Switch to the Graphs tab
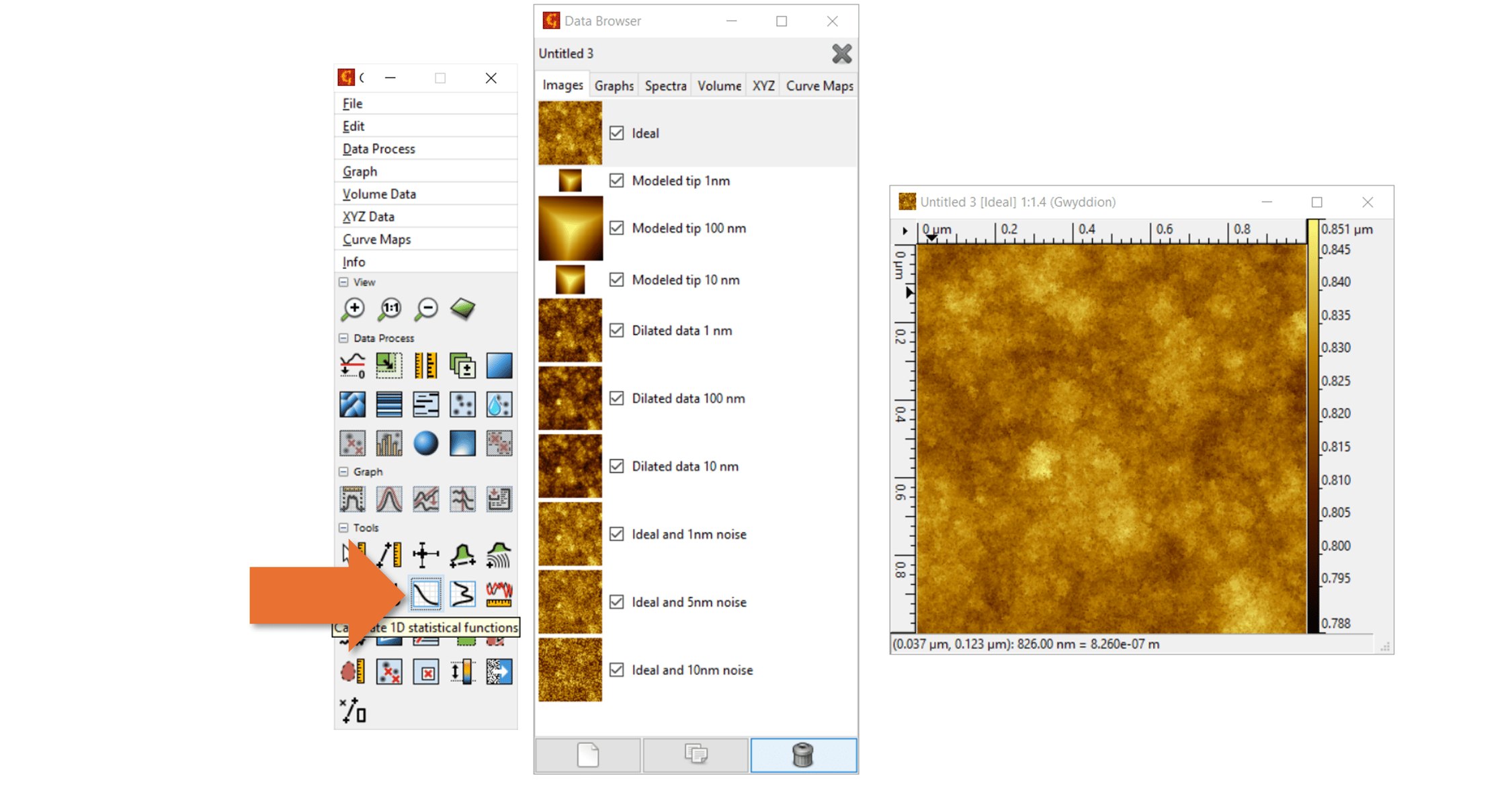The height and width of the screenshot is (791, 1512). (x=614, y=86)
